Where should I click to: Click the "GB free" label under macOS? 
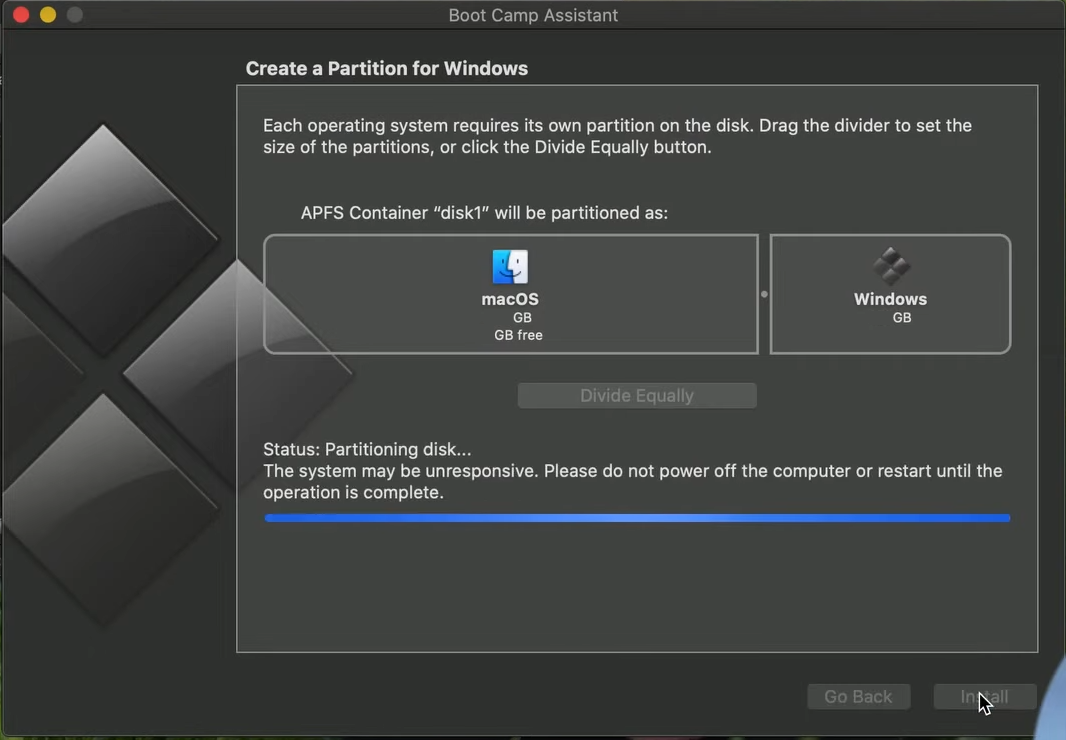pyautogui.click(x=518, y=335)
